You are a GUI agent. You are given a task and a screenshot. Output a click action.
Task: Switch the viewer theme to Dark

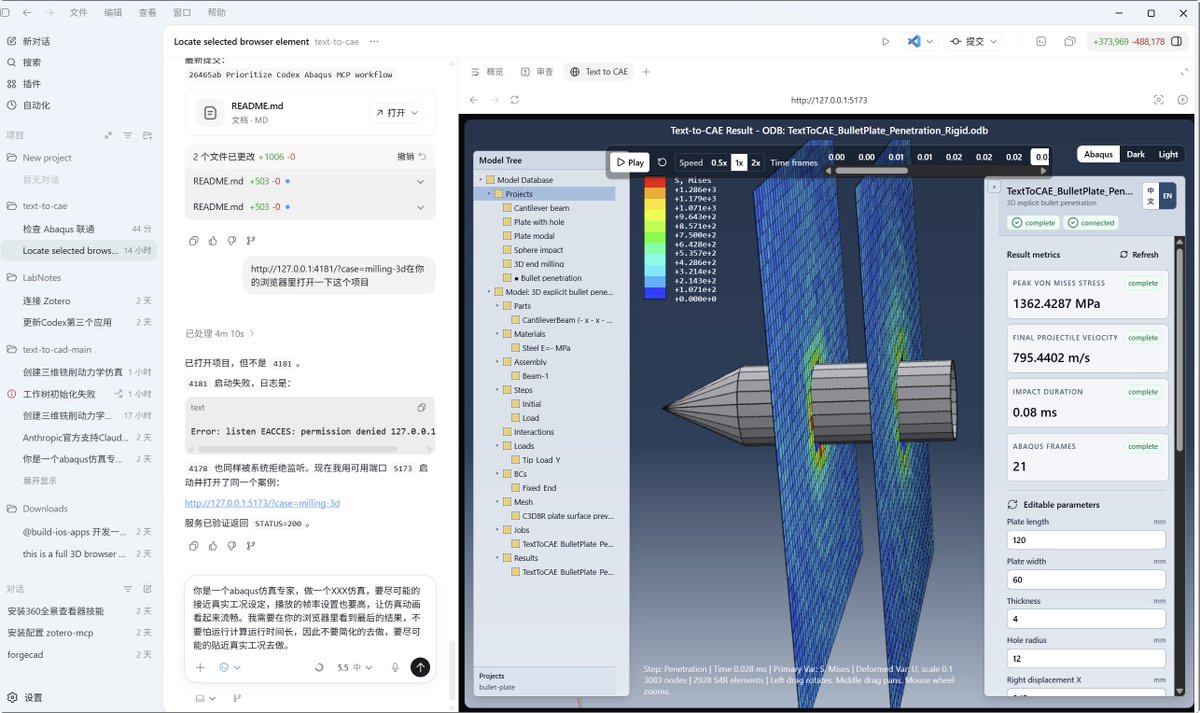(1135, 154)
